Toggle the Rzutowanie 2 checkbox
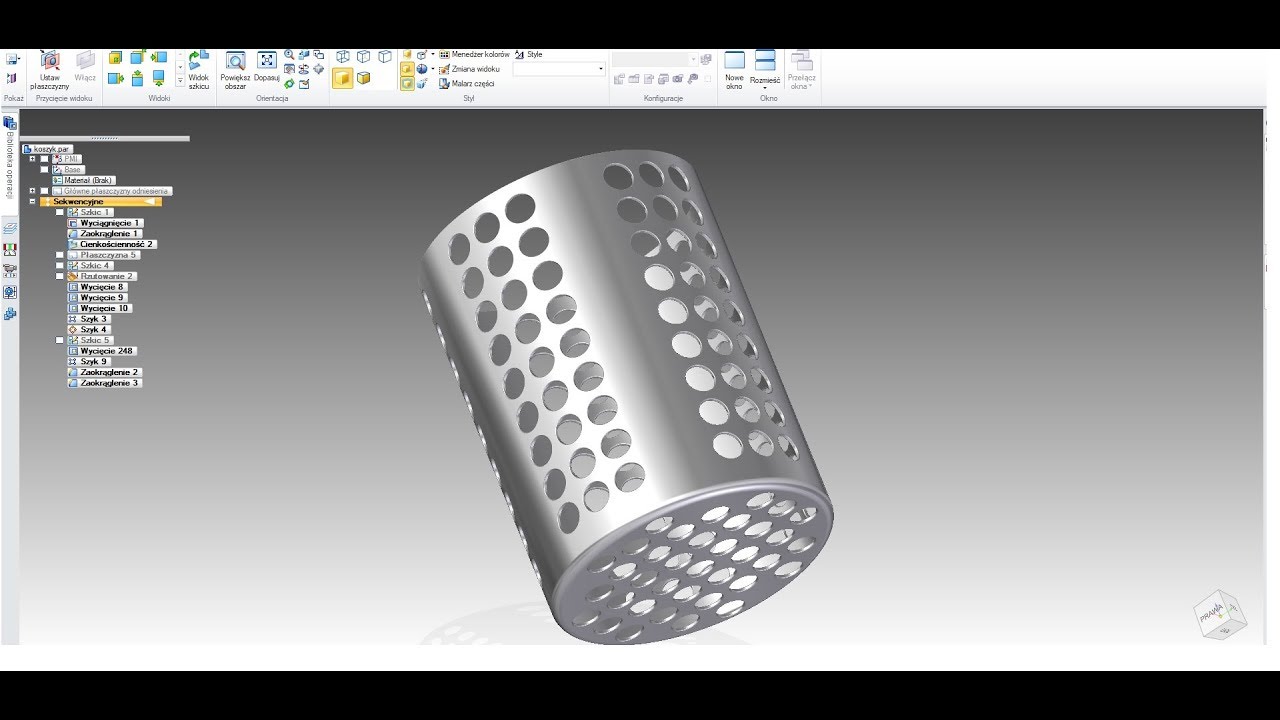This screenshot has width=1280, height=720. 60,276
